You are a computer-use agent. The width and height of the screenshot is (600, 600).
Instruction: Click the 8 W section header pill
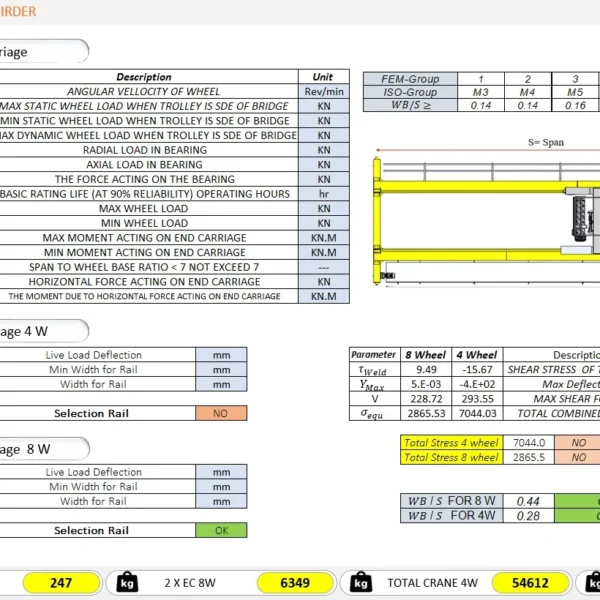(x=44, y=449)
